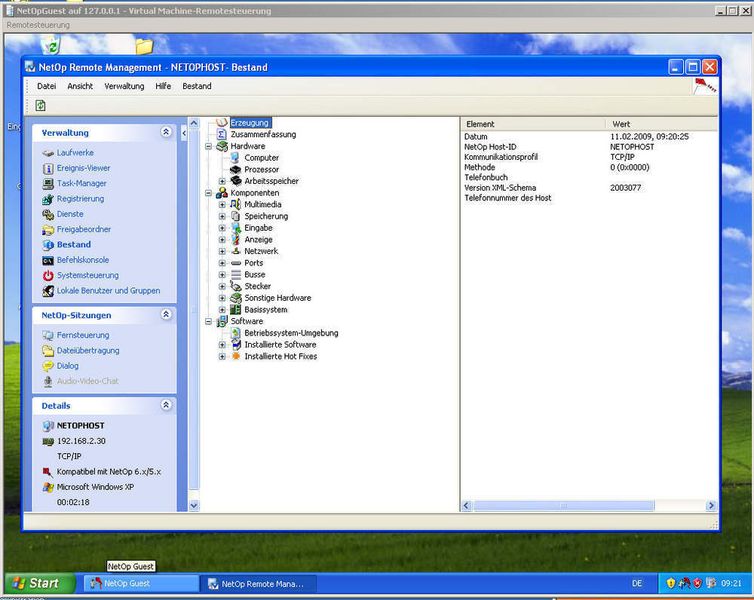Screen dimensions: 754x600
Task: Click the right arrow of horizontal scrollbar
Action: [711, 506]
